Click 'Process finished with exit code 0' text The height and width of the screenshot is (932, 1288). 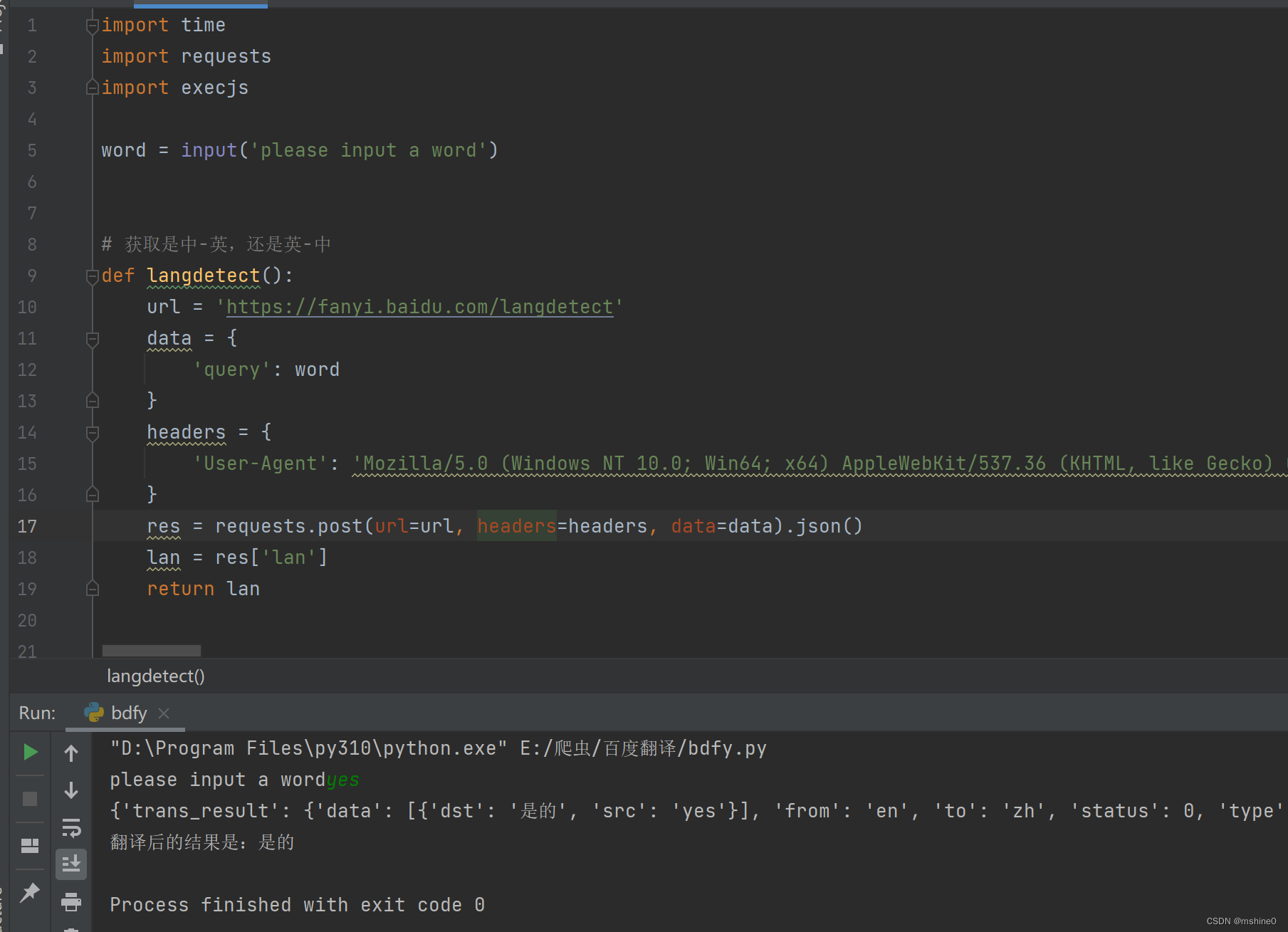(298, 905)
